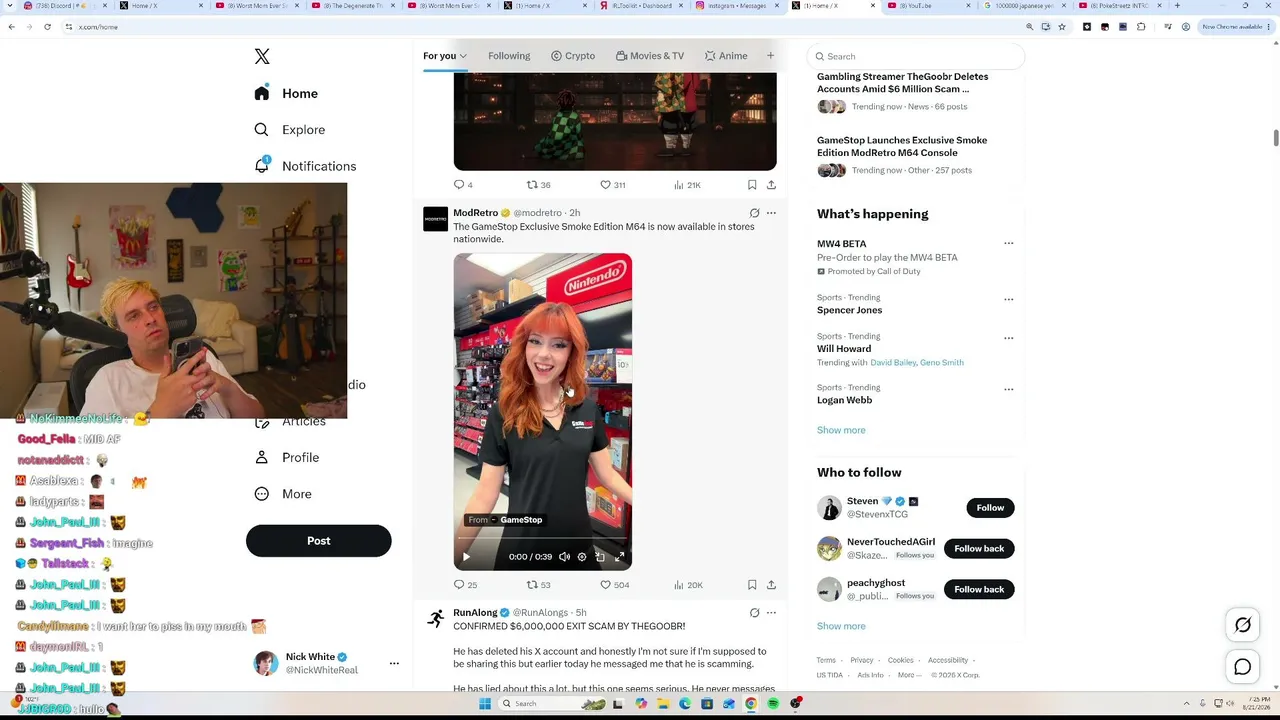Image resolution: width=1280 pixels, height=720 pixels.
Task: Open the Explore page from the sidebar
Action: click(x=289, y=130)
